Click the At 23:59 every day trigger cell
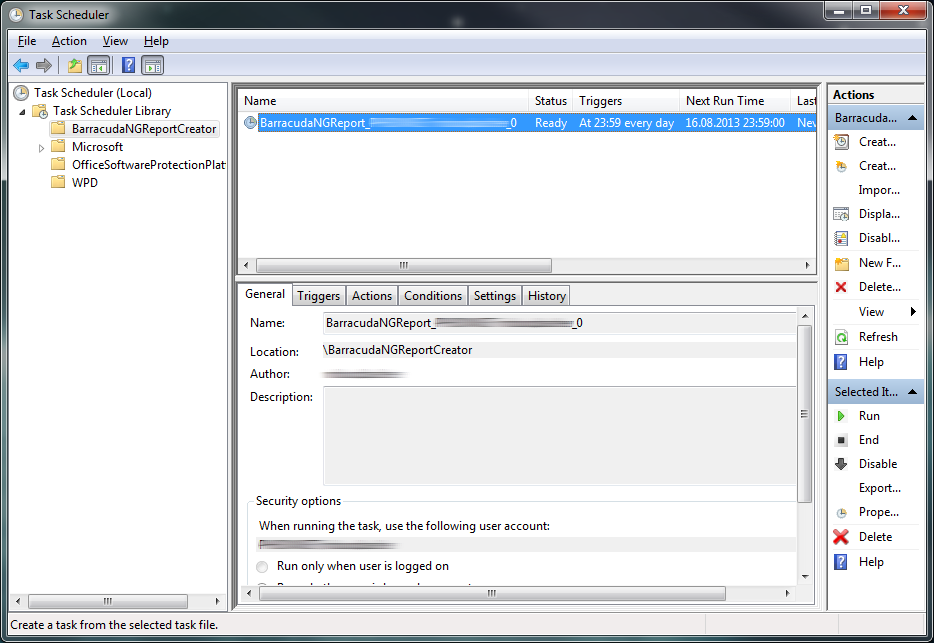934x643 pixels. [626, 123]
